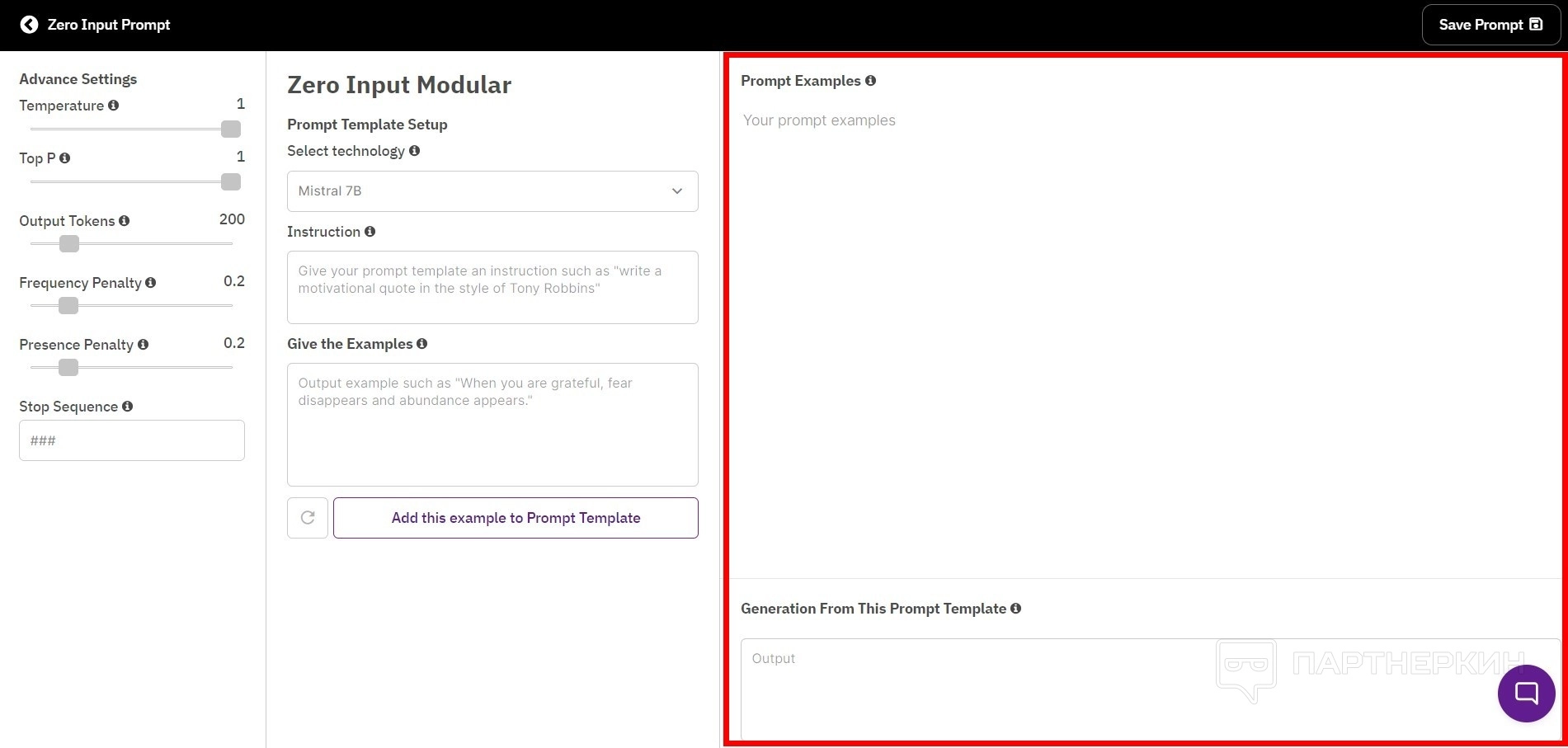The height and width of the screenshot is (748, 1568).
Task: Click the Prompt Examples info icon
Action: point(871,81)
